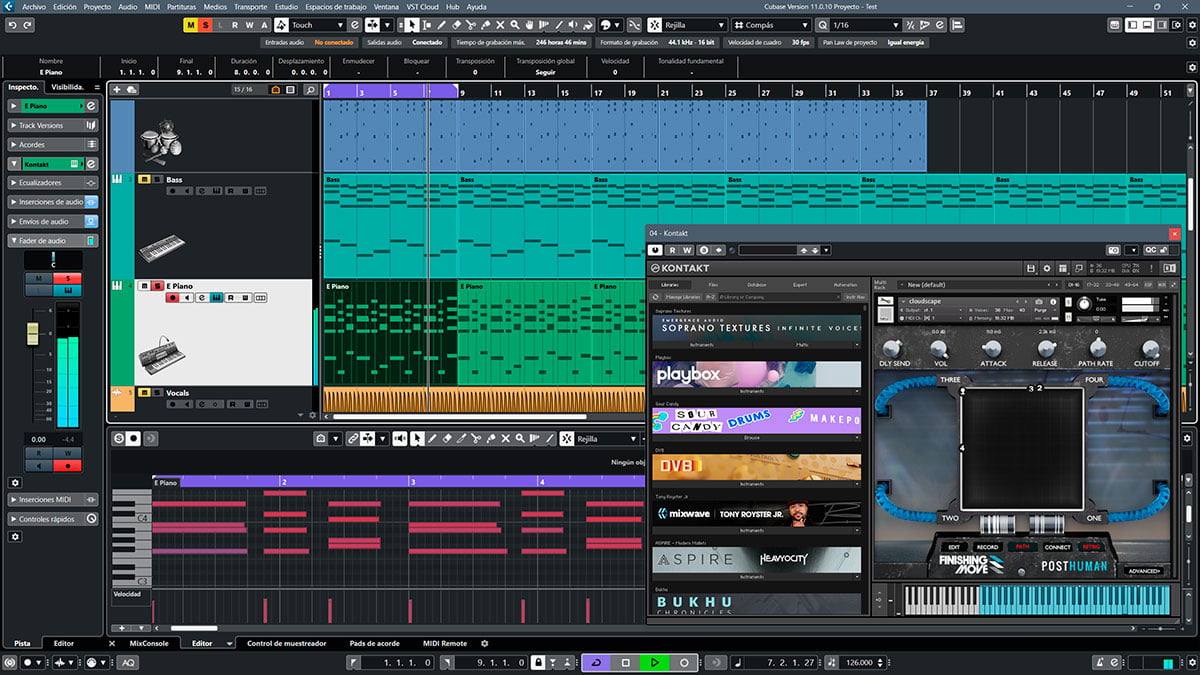This screenshot has width=1200, height=675.
Task: Click the AQ auto quantize button
Action: (129, 662)
